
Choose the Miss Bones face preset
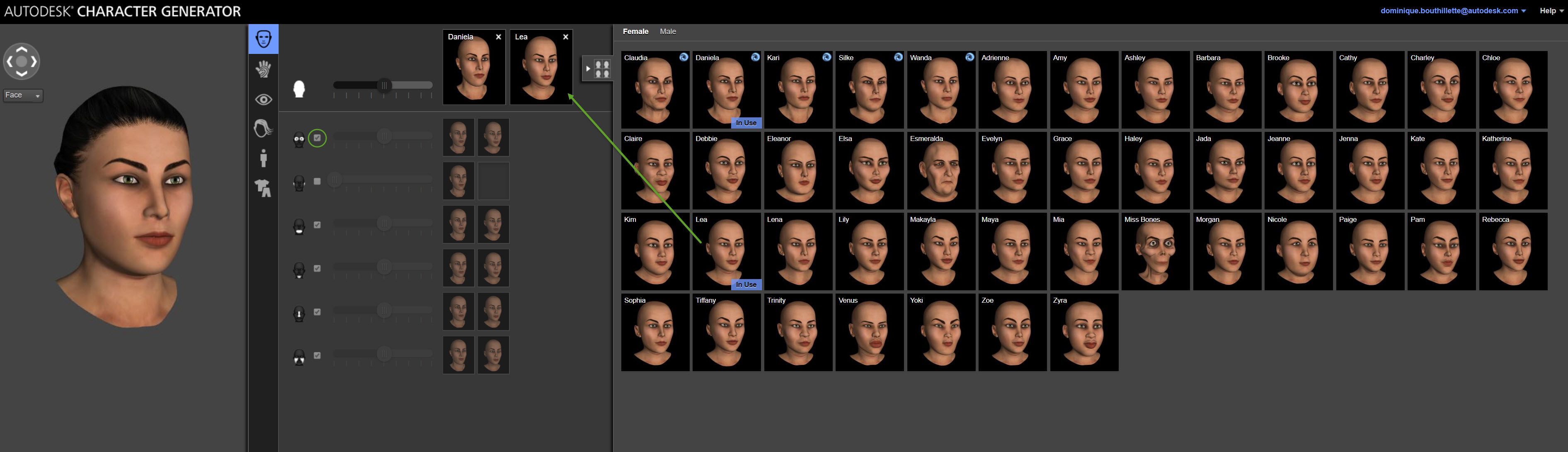(1155, 251)
